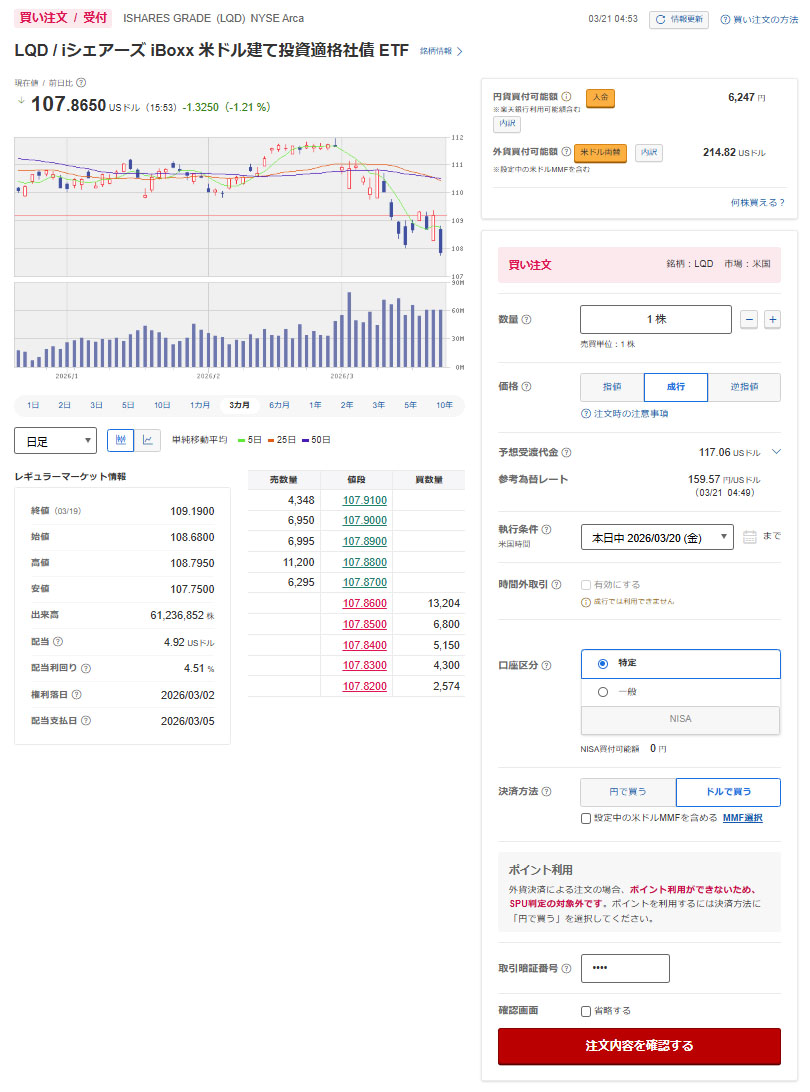Choose the 指値 price type tab
Image resolution: width=810 pixels, height=1092 pixels.
tap(612, 387)
